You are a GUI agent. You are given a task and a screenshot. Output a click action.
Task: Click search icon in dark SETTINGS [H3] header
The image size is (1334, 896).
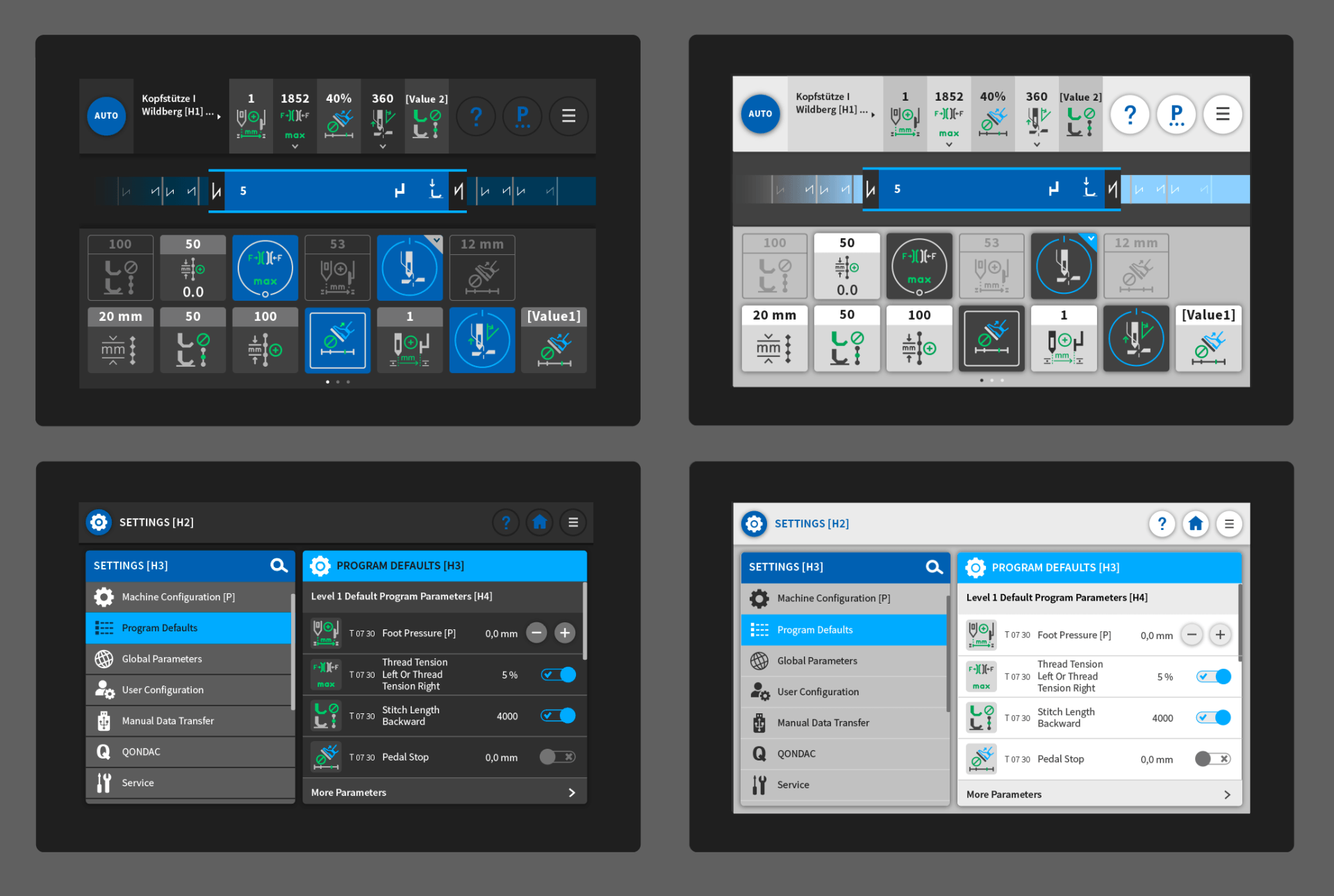[279, 565]
